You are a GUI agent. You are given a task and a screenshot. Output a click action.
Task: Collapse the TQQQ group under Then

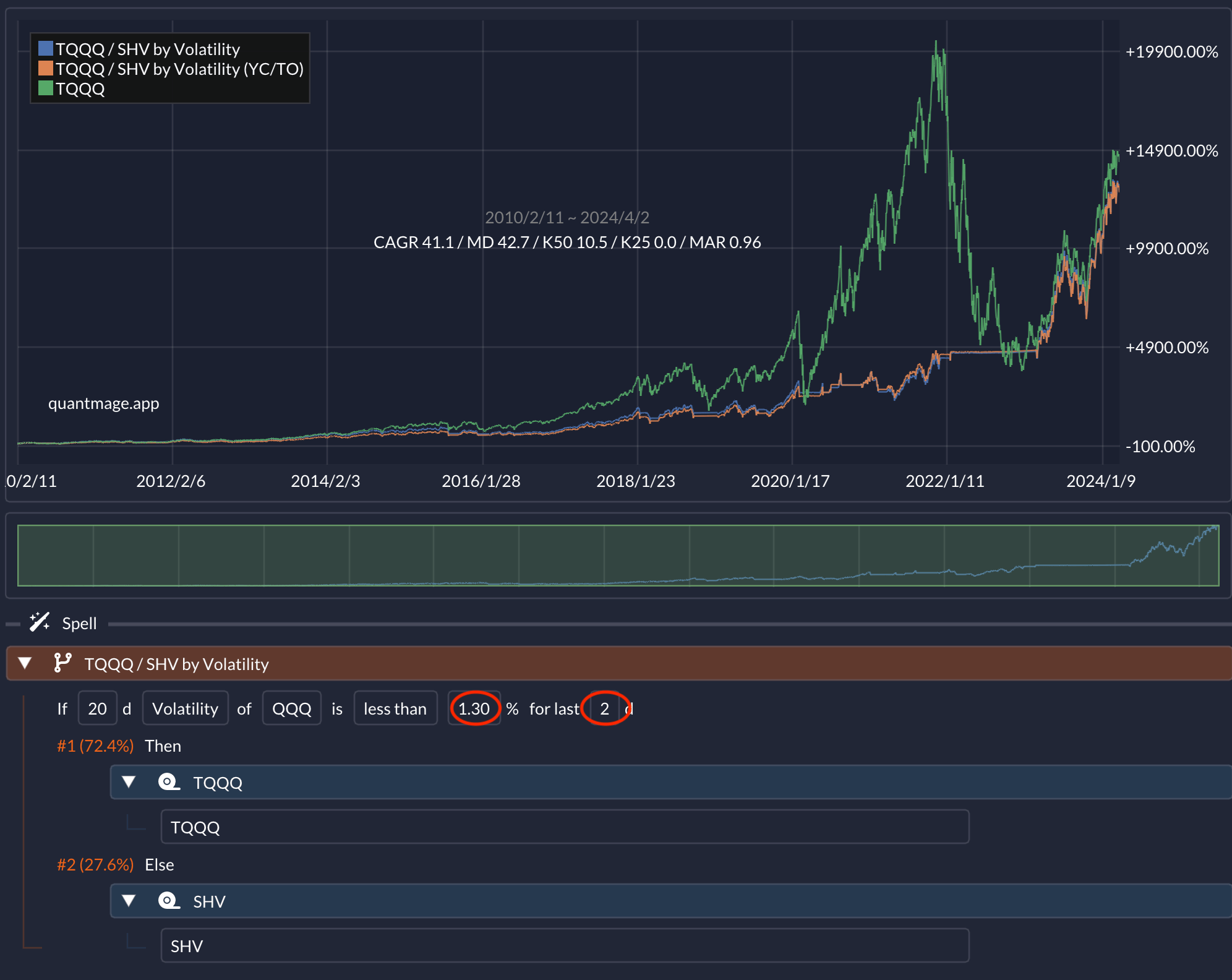(129, 781)
